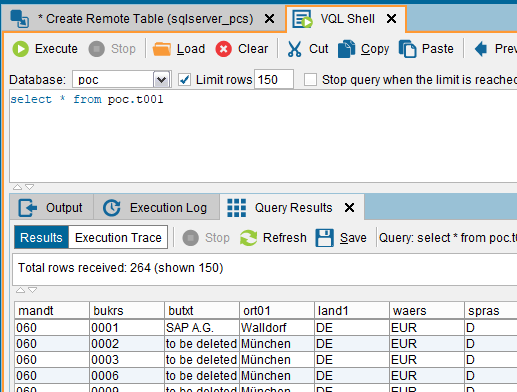Select the Query Results tab
Viewport: 517px width, 392px height.
coord(293,208)
